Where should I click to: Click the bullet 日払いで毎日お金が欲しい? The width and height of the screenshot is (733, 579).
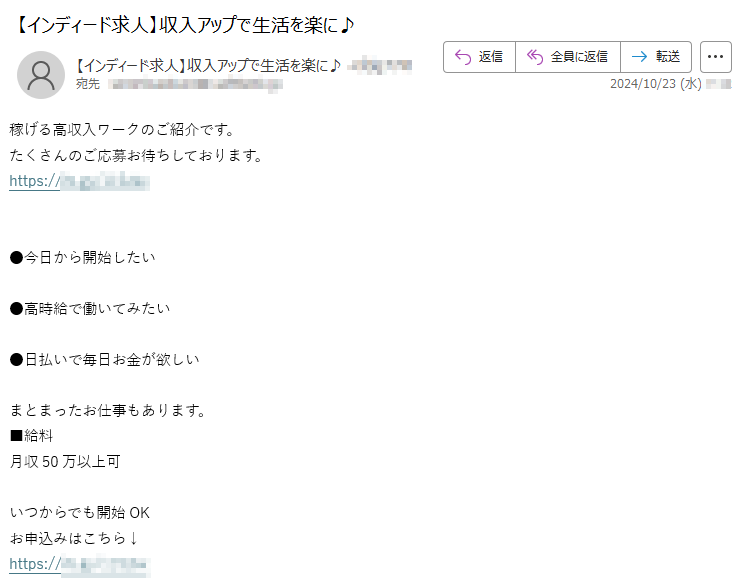click(x=105, y=359)
